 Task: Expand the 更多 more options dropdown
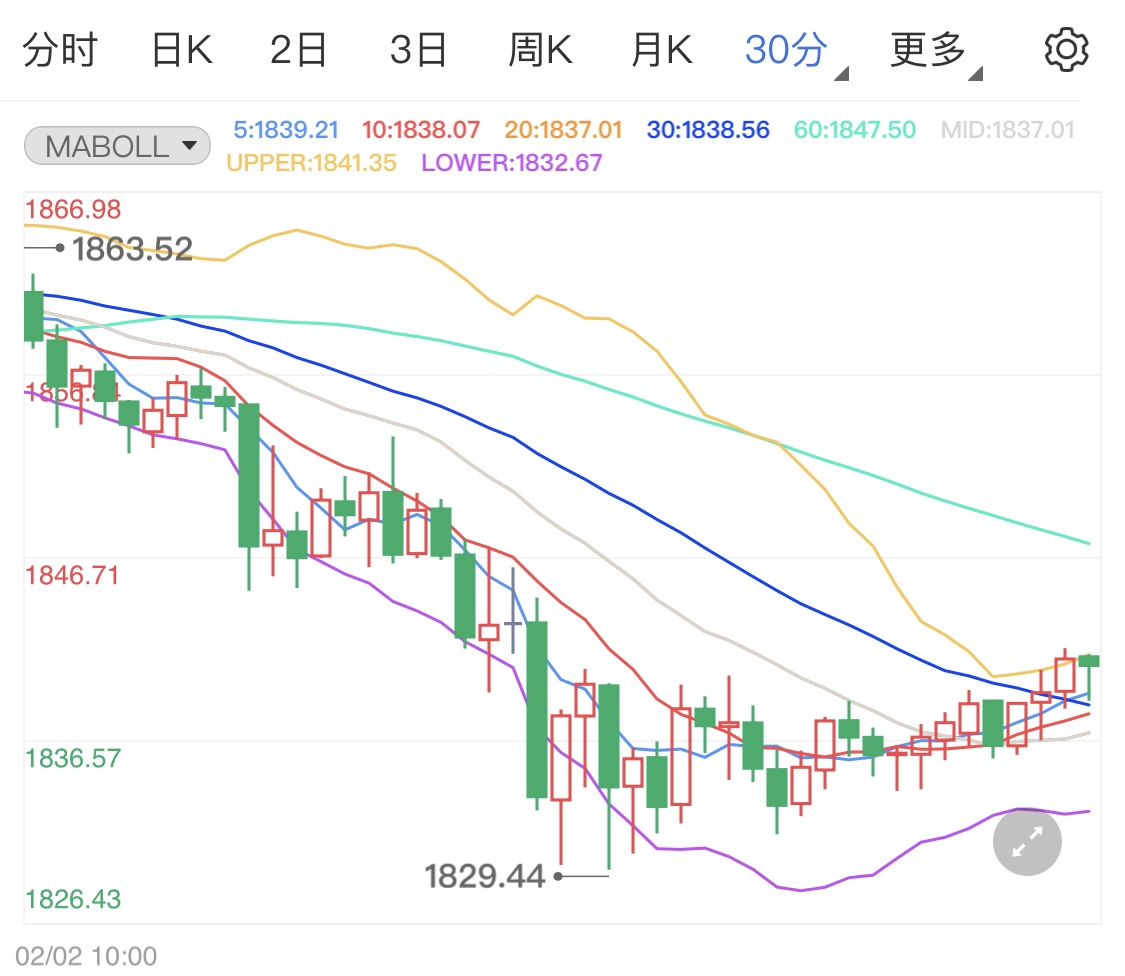coord(936,52)
